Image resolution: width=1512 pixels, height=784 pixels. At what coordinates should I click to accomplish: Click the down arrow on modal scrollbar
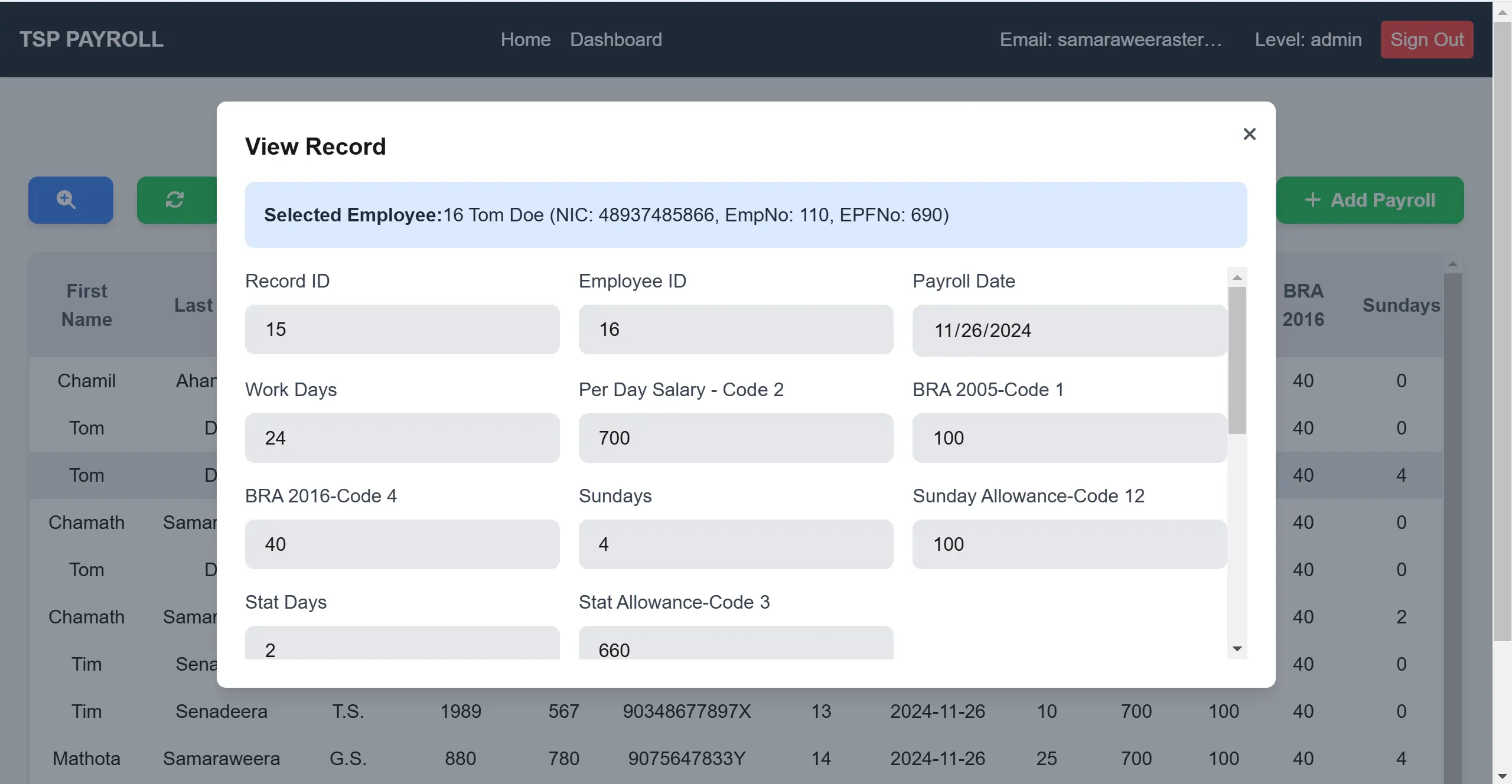pos(1237,648)
